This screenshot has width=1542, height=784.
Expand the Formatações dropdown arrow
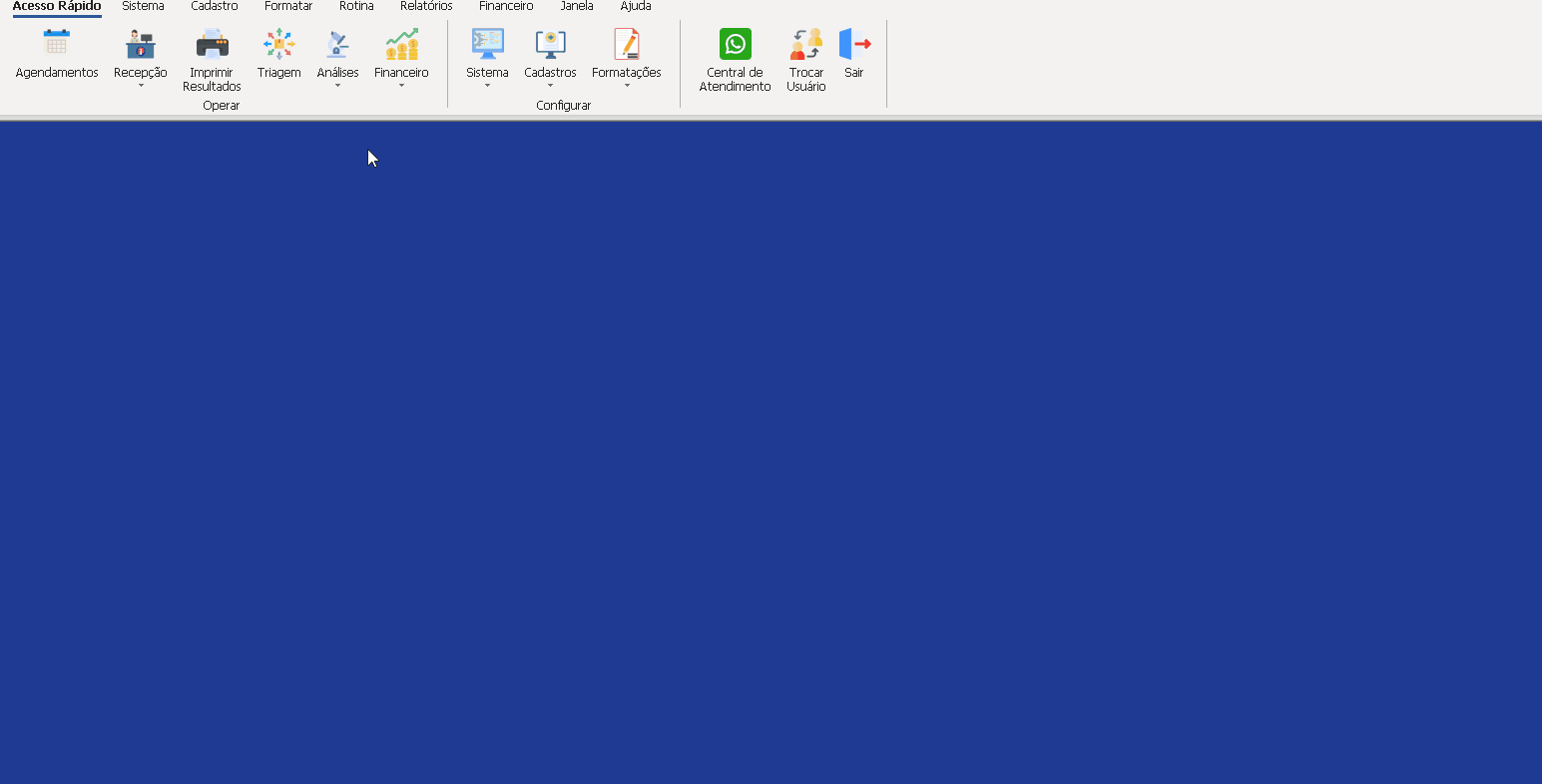click(627, 86)
